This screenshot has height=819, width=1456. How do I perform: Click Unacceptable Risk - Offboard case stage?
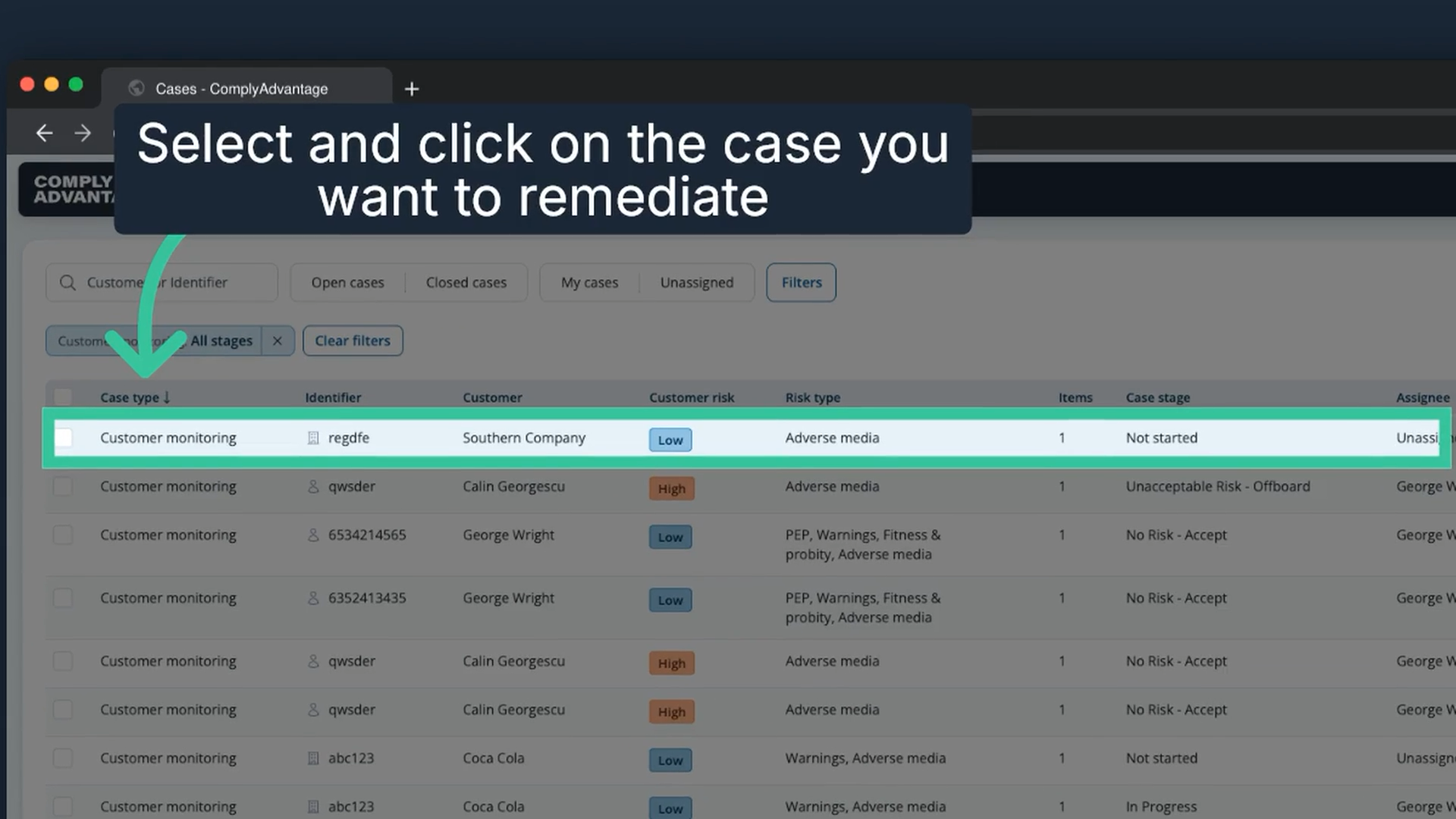click(x=1218, y=487)
